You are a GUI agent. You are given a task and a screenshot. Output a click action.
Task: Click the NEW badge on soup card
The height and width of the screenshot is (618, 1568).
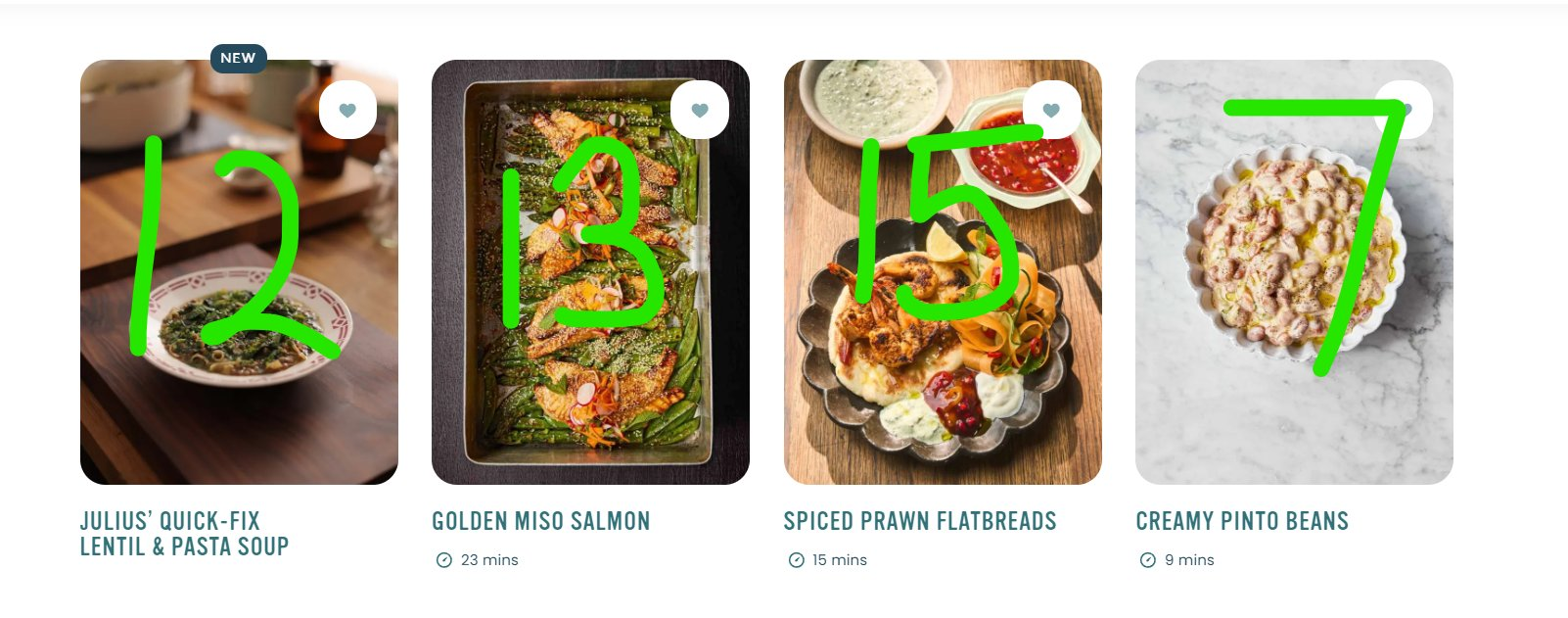coord(238,58)
